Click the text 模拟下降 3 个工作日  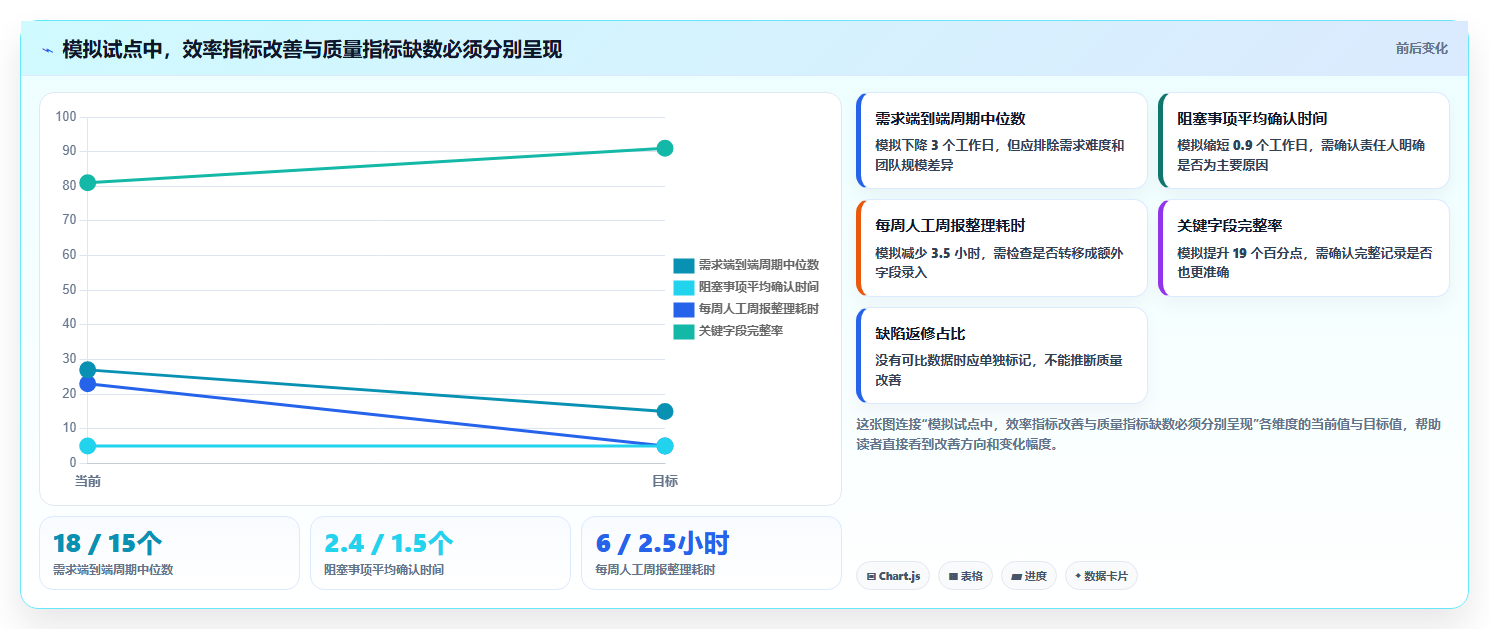point(937,146)
